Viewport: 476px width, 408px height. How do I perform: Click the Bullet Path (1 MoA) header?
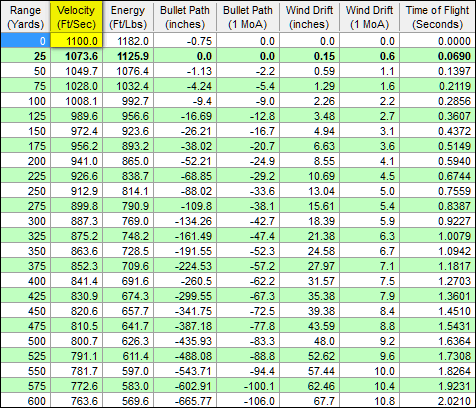point(248,17)
